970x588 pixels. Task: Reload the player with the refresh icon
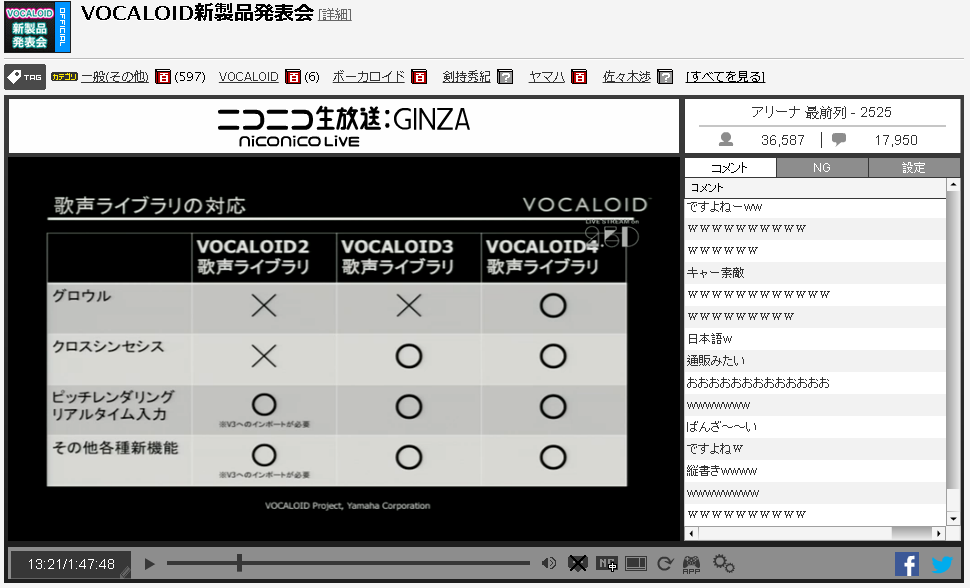665,562
